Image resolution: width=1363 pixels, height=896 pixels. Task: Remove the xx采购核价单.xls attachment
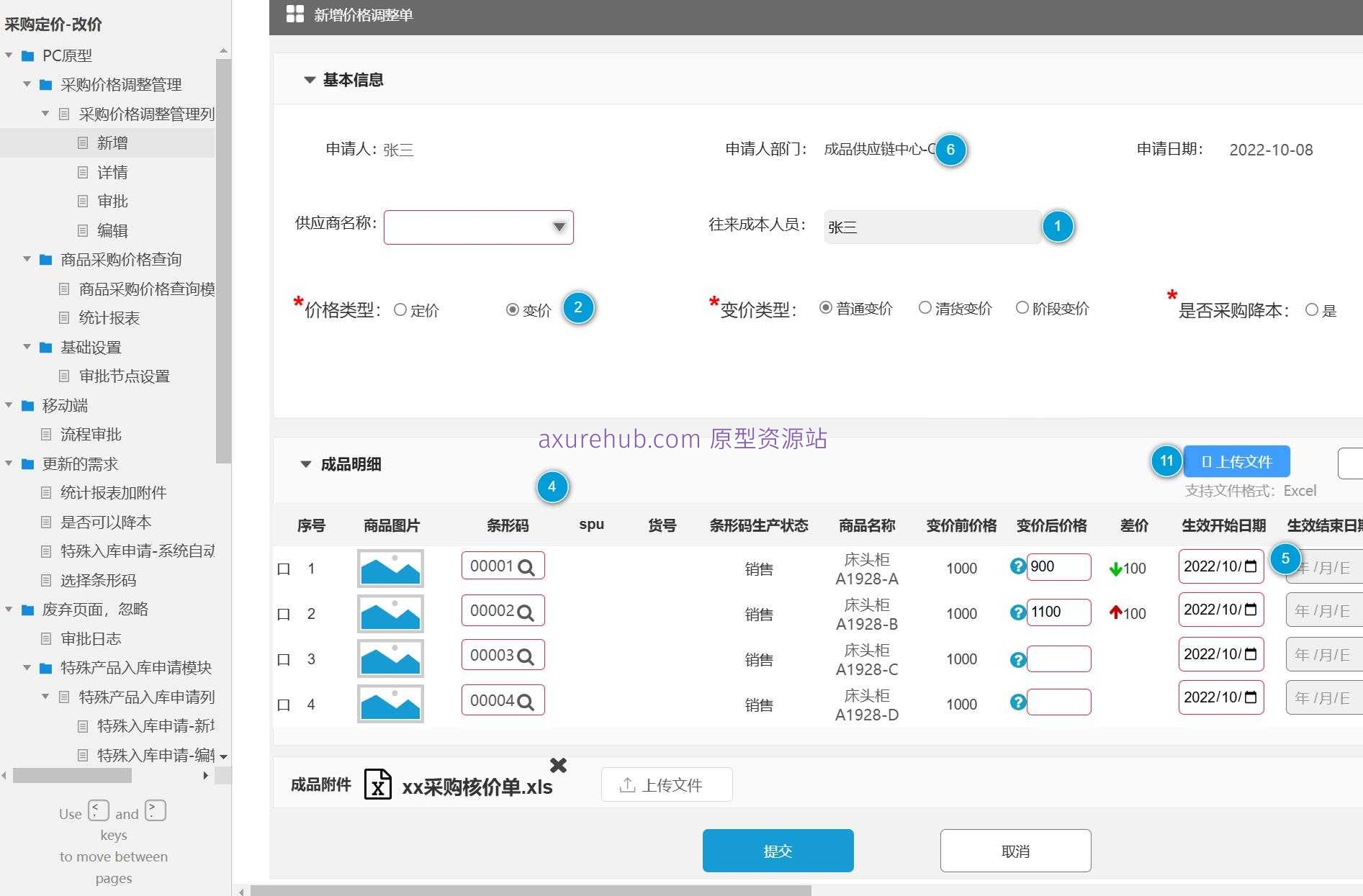coord(558,765)
